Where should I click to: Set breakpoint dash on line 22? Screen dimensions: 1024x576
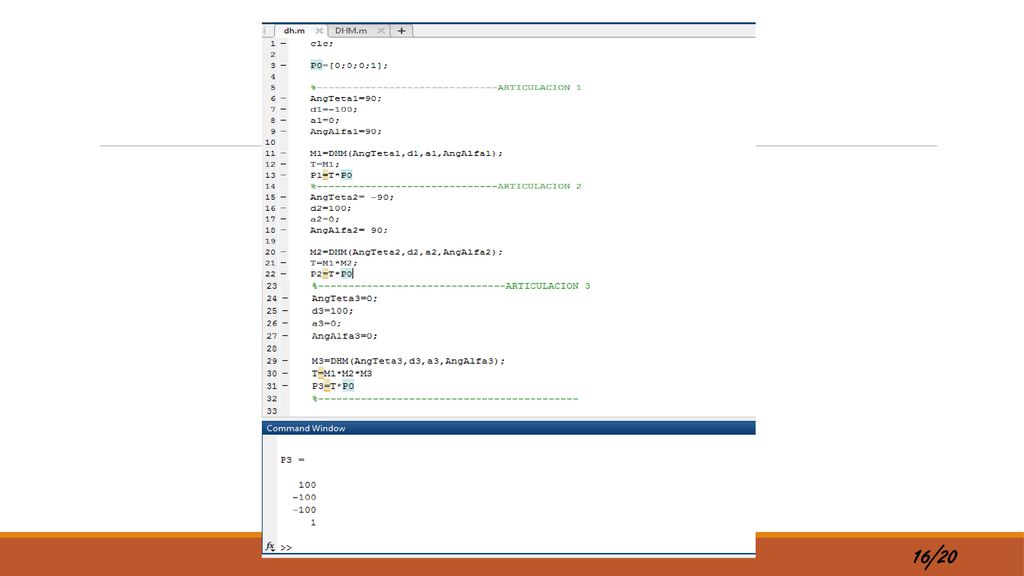click(x=283, y=274)
